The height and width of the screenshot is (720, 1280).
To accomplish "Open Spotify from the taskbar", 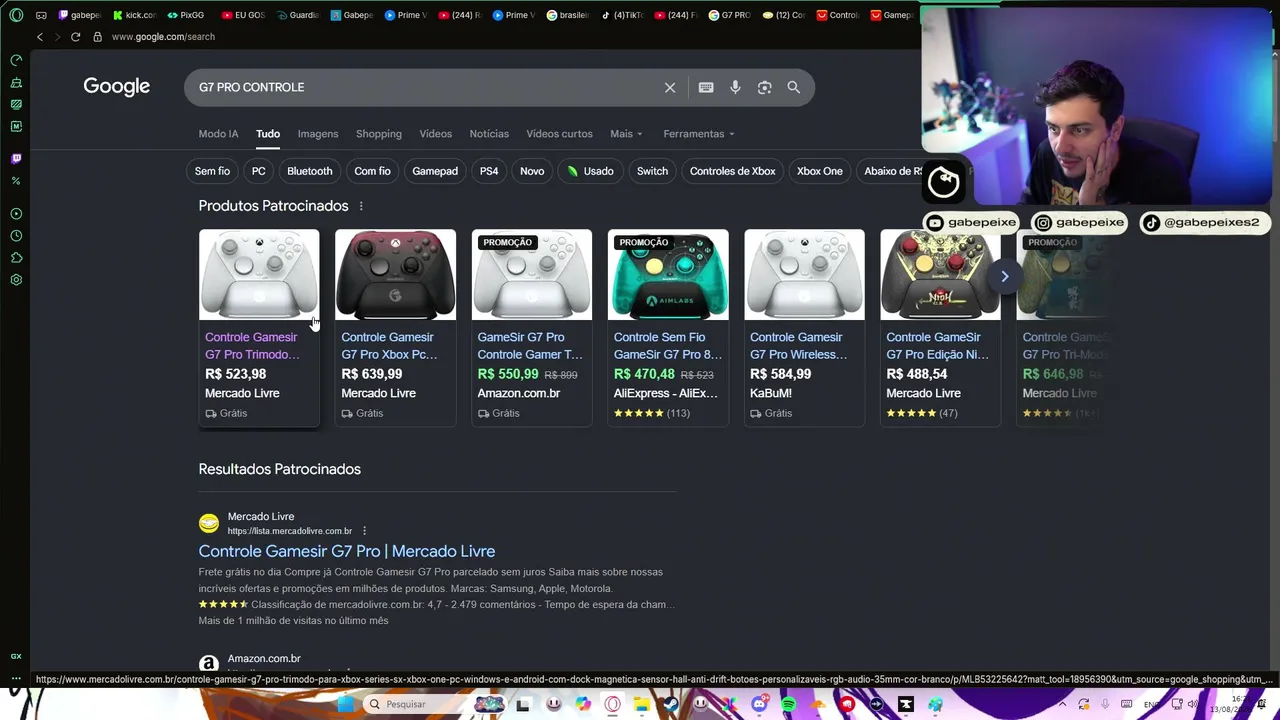I will click(788, 704).
